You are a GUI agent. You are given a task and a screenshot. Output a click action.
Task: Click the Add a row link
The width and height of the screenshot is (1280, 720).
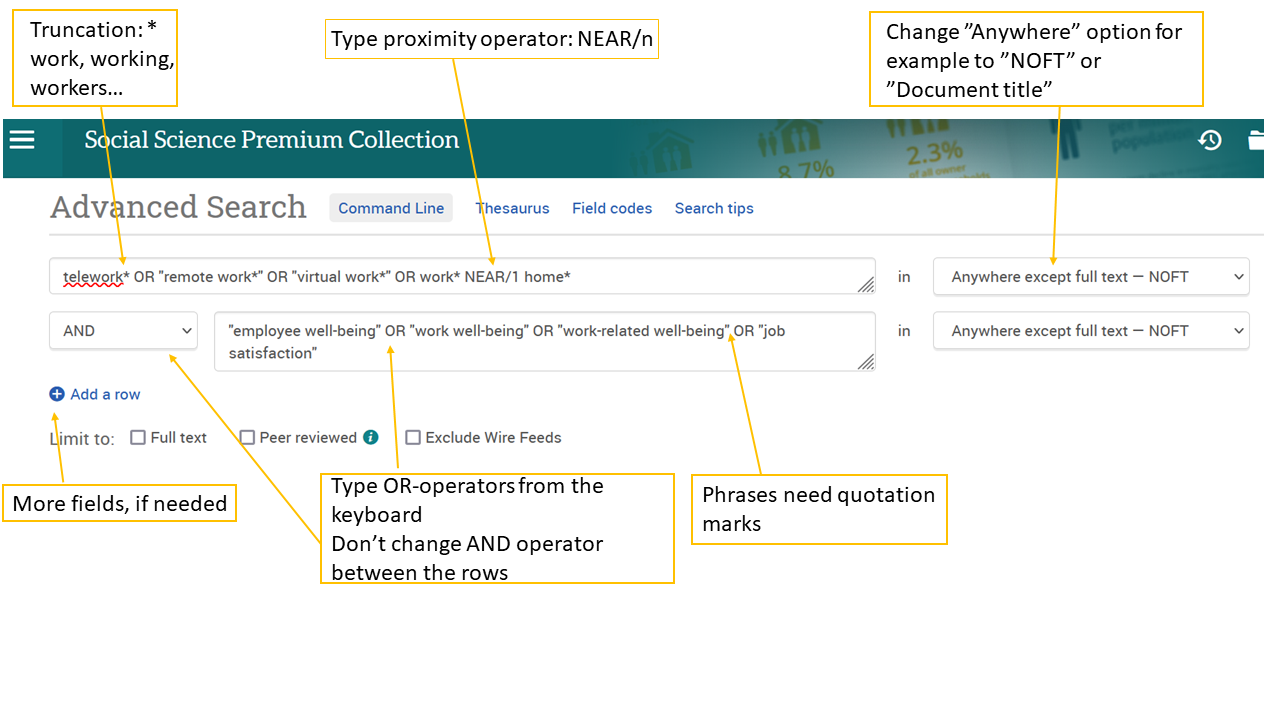(x=105, y=394)
